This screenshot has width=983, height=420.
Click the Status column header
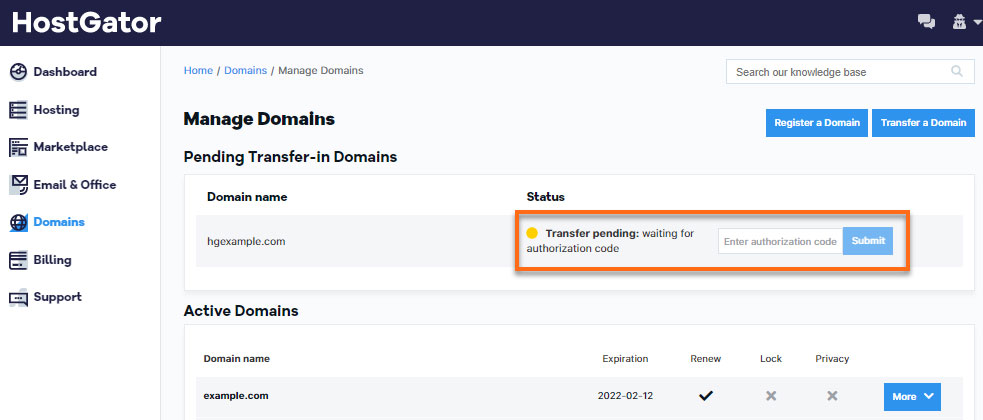coord(545,197)
